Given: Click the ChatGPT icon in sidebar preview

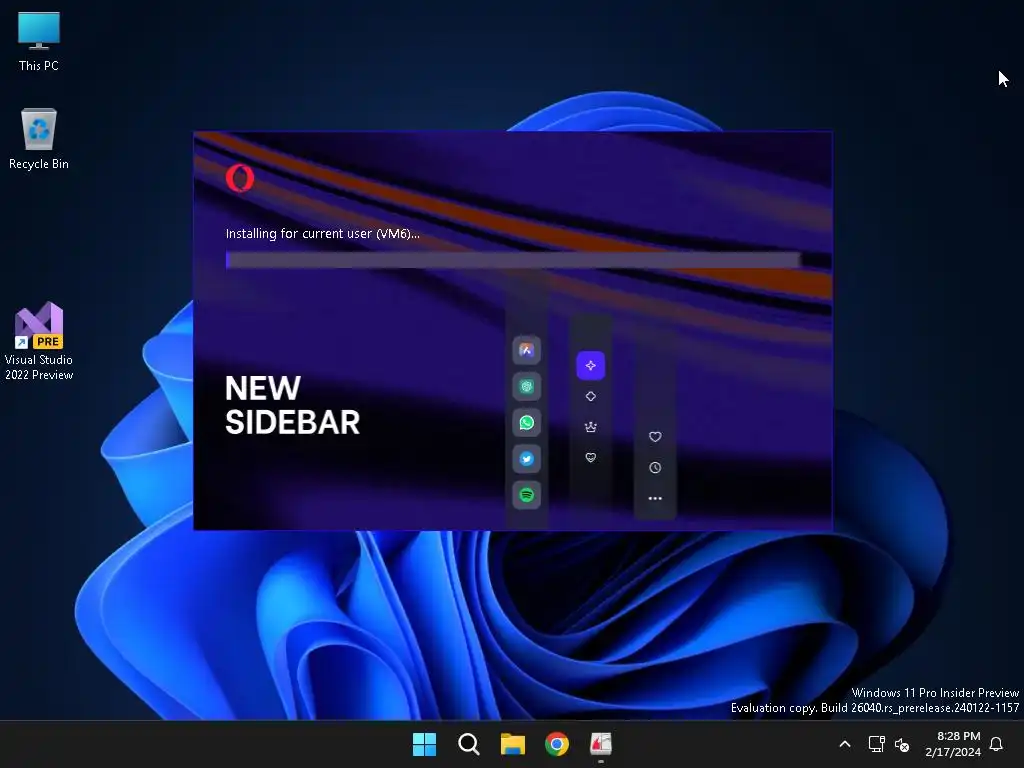Looking at the screenshot, I should [526, 387].
